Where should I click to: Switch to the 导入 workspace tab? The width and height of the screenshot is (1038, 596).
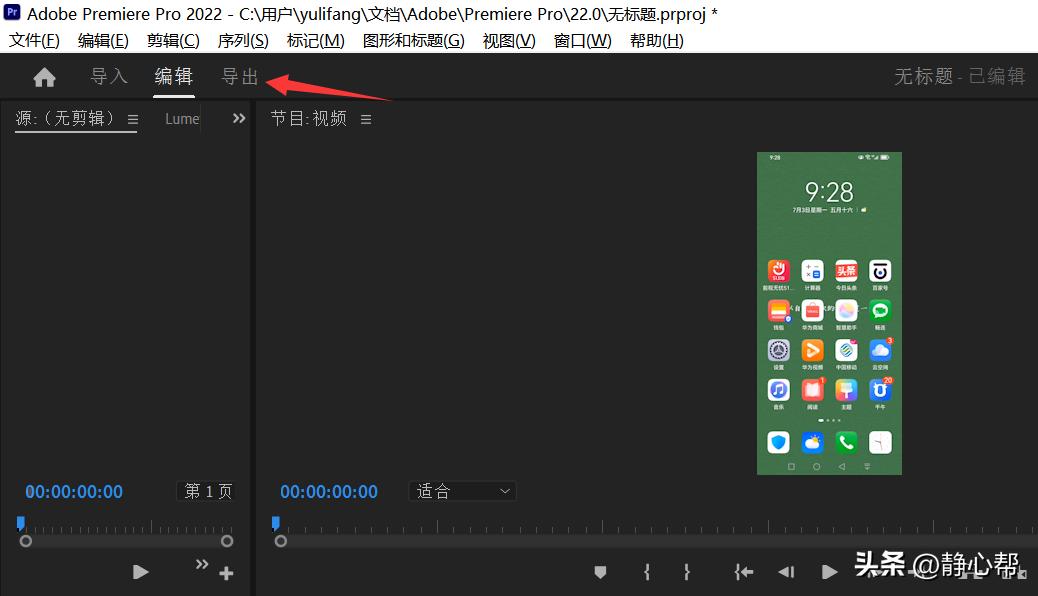(x=109, y=77)
